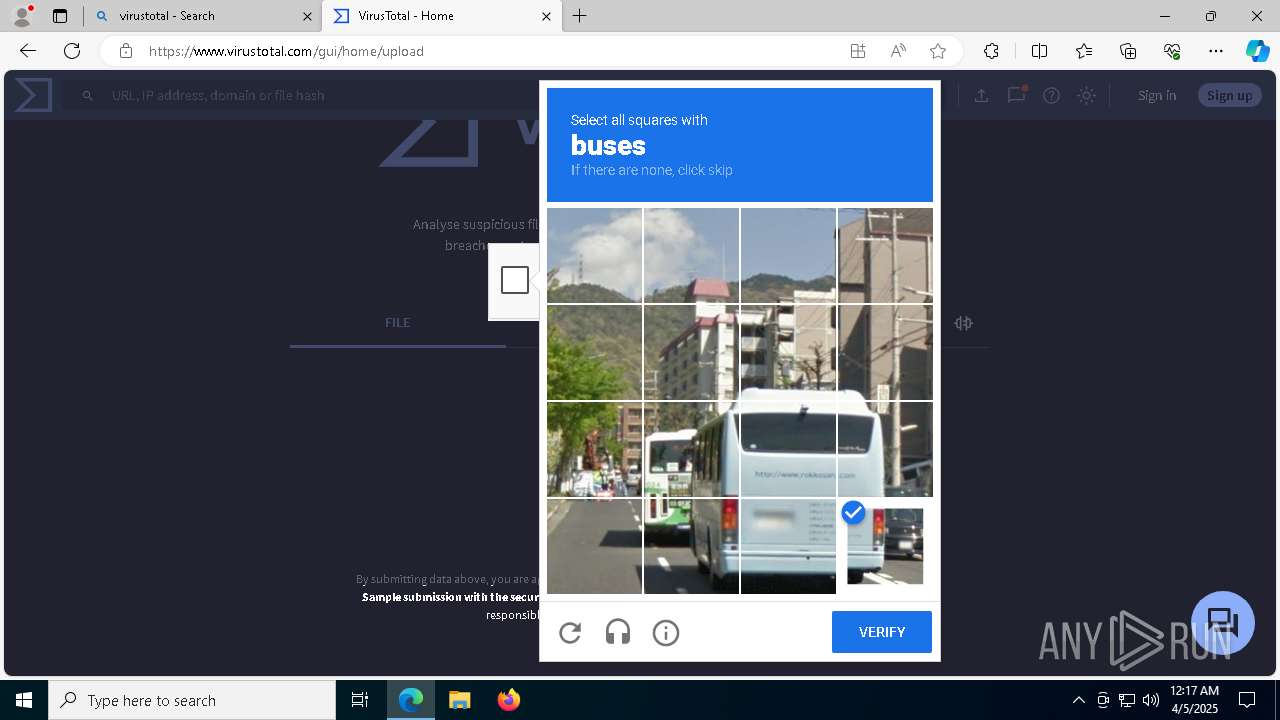Image resolution: width=1280 pixels, height=720 pixels.
Task: Open Windows notification center
Action: click(1247, 700)
